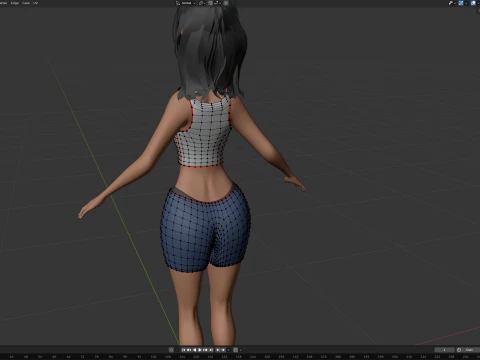Open the Edge menu in the header
This screenshot has width=480, height=360.
tap(15, 3)
